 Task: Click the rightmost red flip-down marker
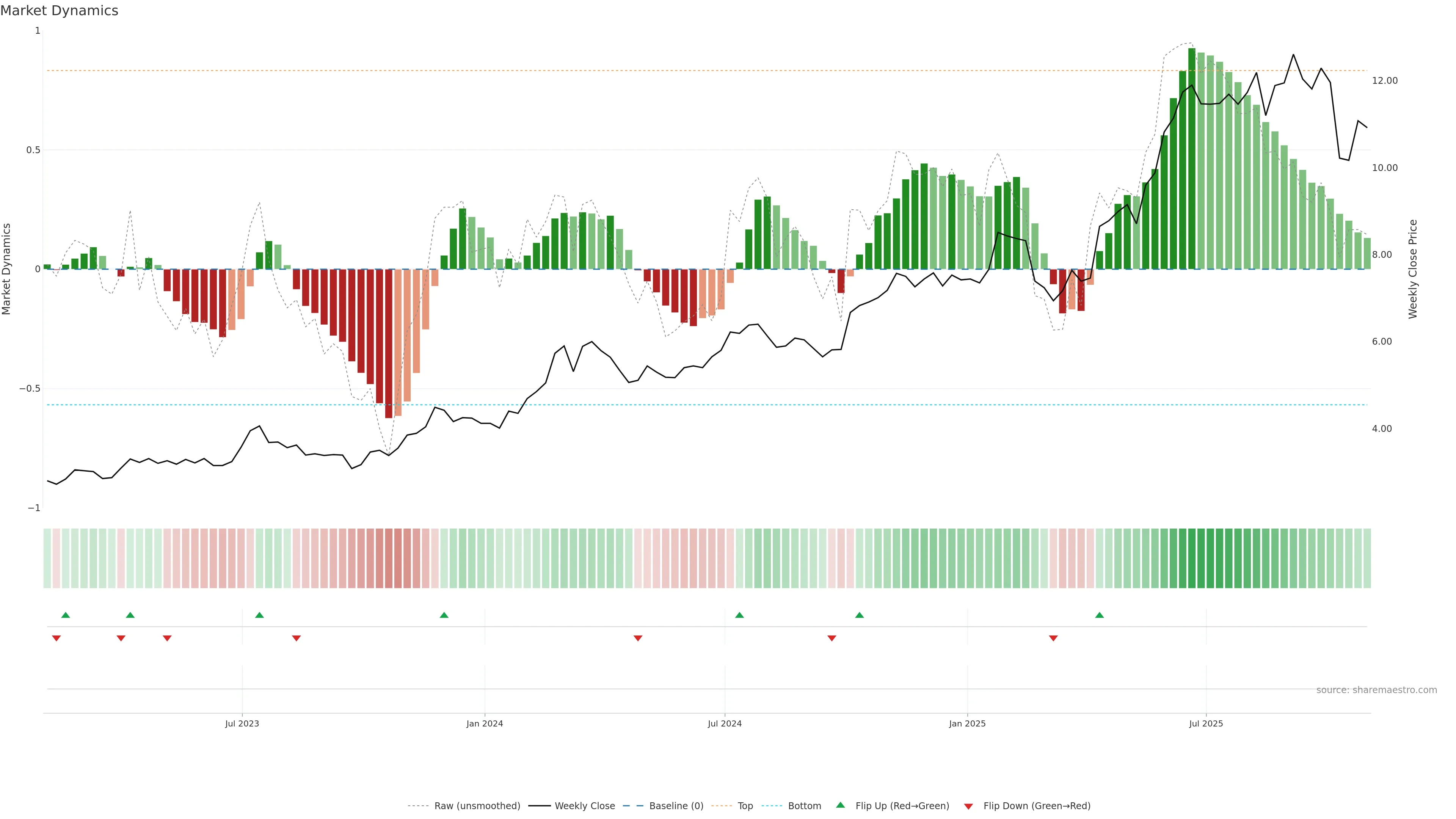click(x=1053, y=638)
